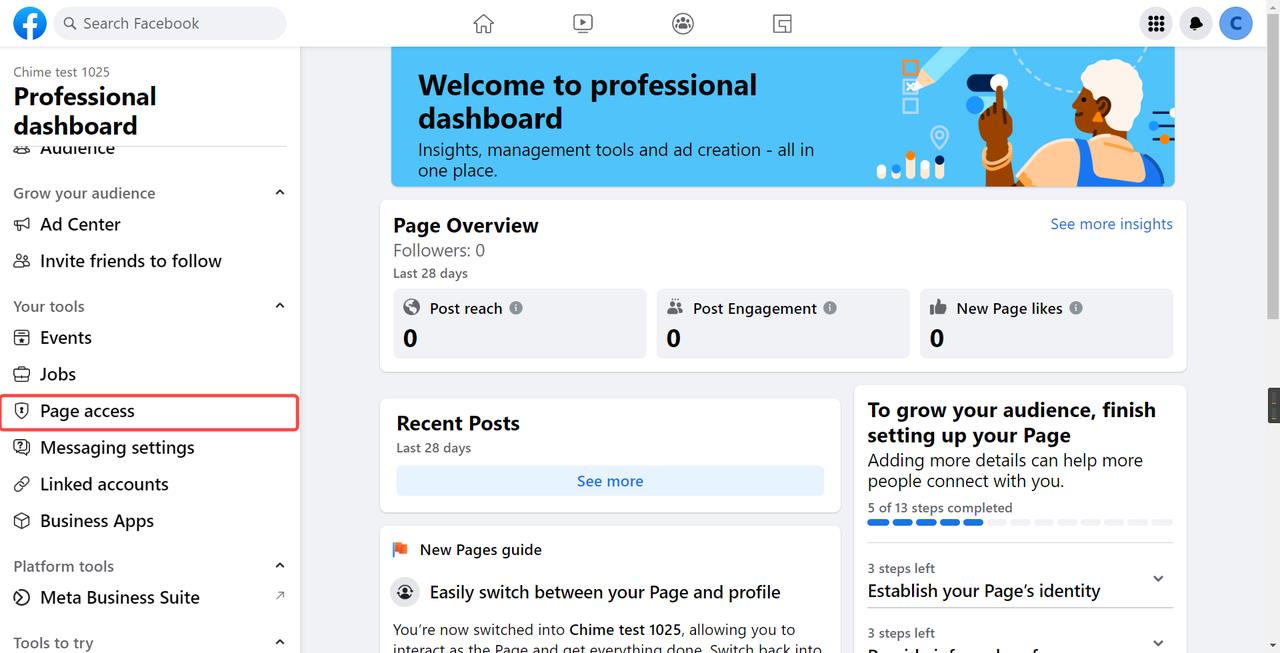Click the Facebook logo icon
The image size is (1280, 653).
tap(29, 23)
